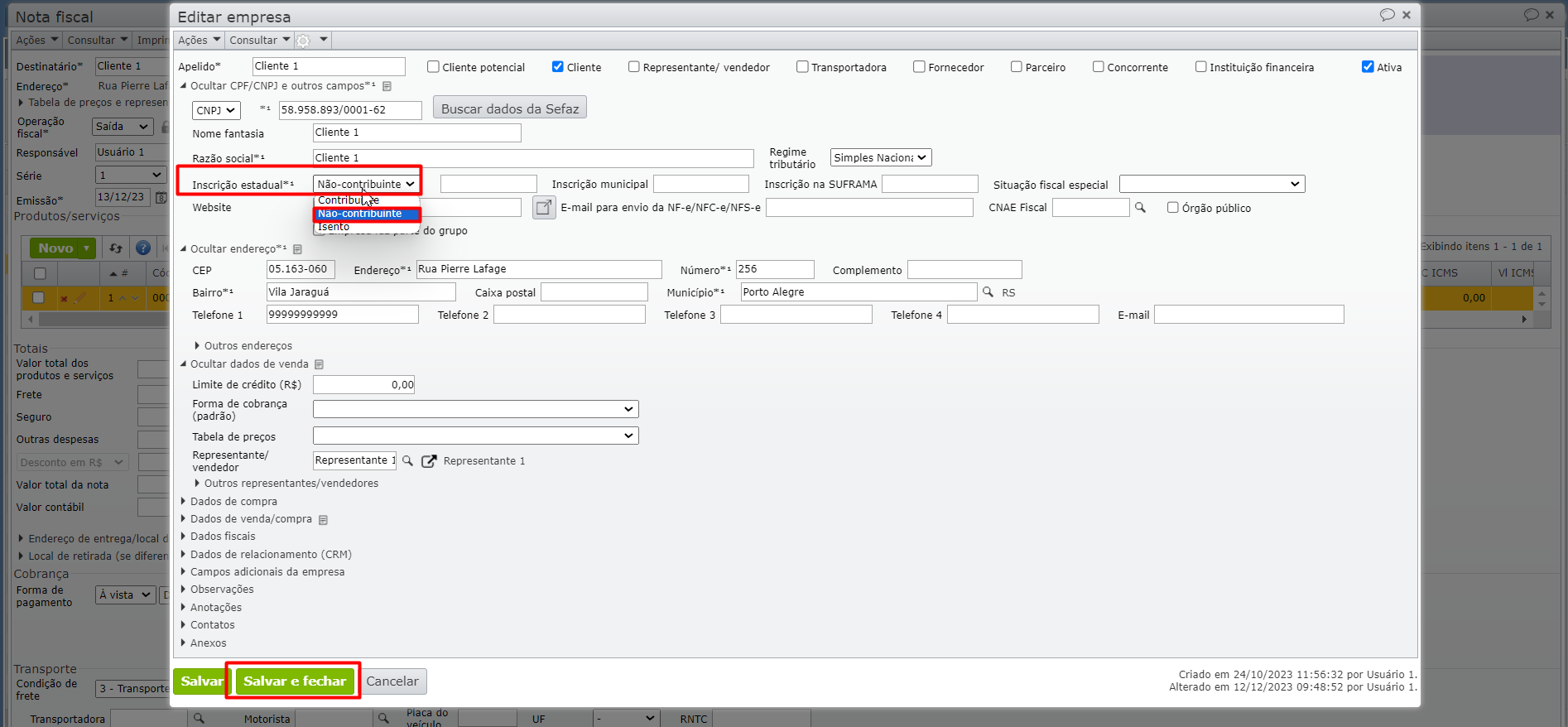Open the Regime tributário dropdown
Image resolution: width=1568 pixels, height=727 pixels.
pos(881,157)
